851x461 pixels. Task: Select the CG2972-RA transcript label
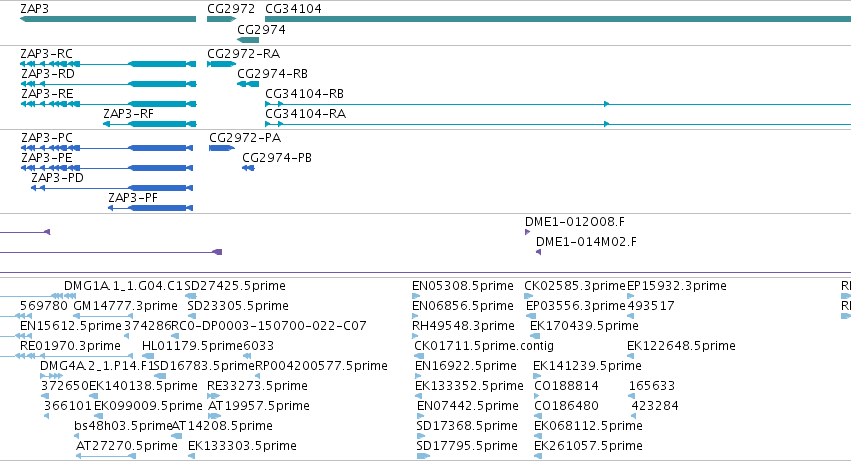[x=244, y=54]
